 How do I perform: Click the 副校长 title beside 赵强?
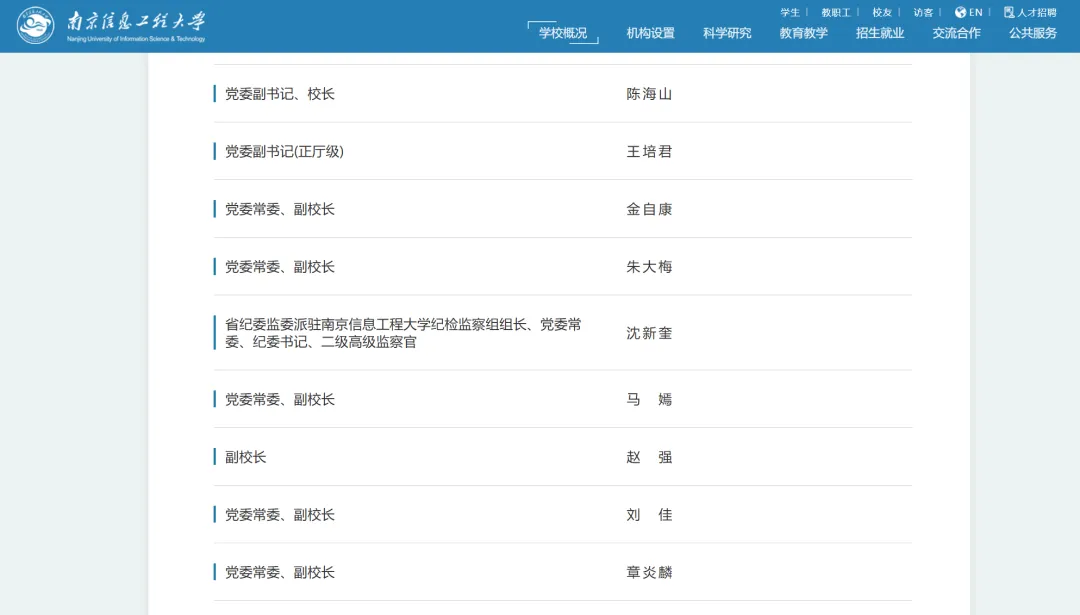(245, 457)
